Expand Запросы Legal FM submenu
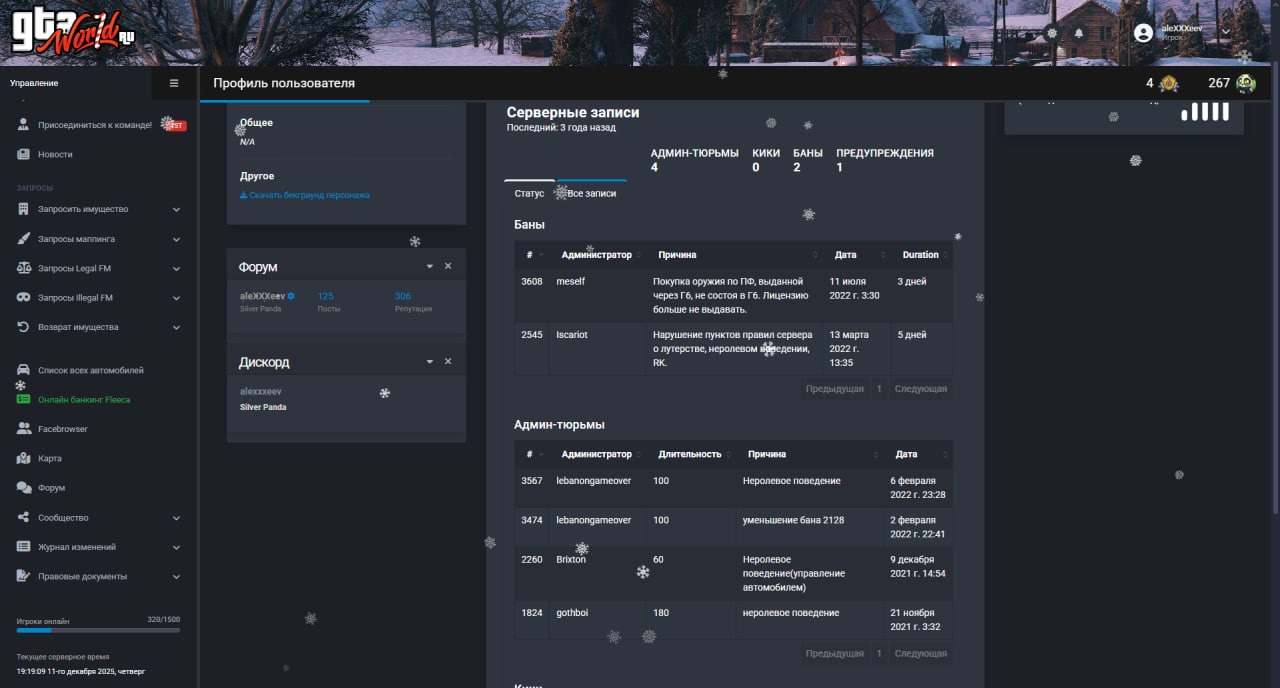1280x688 pixels. (176, 268)
